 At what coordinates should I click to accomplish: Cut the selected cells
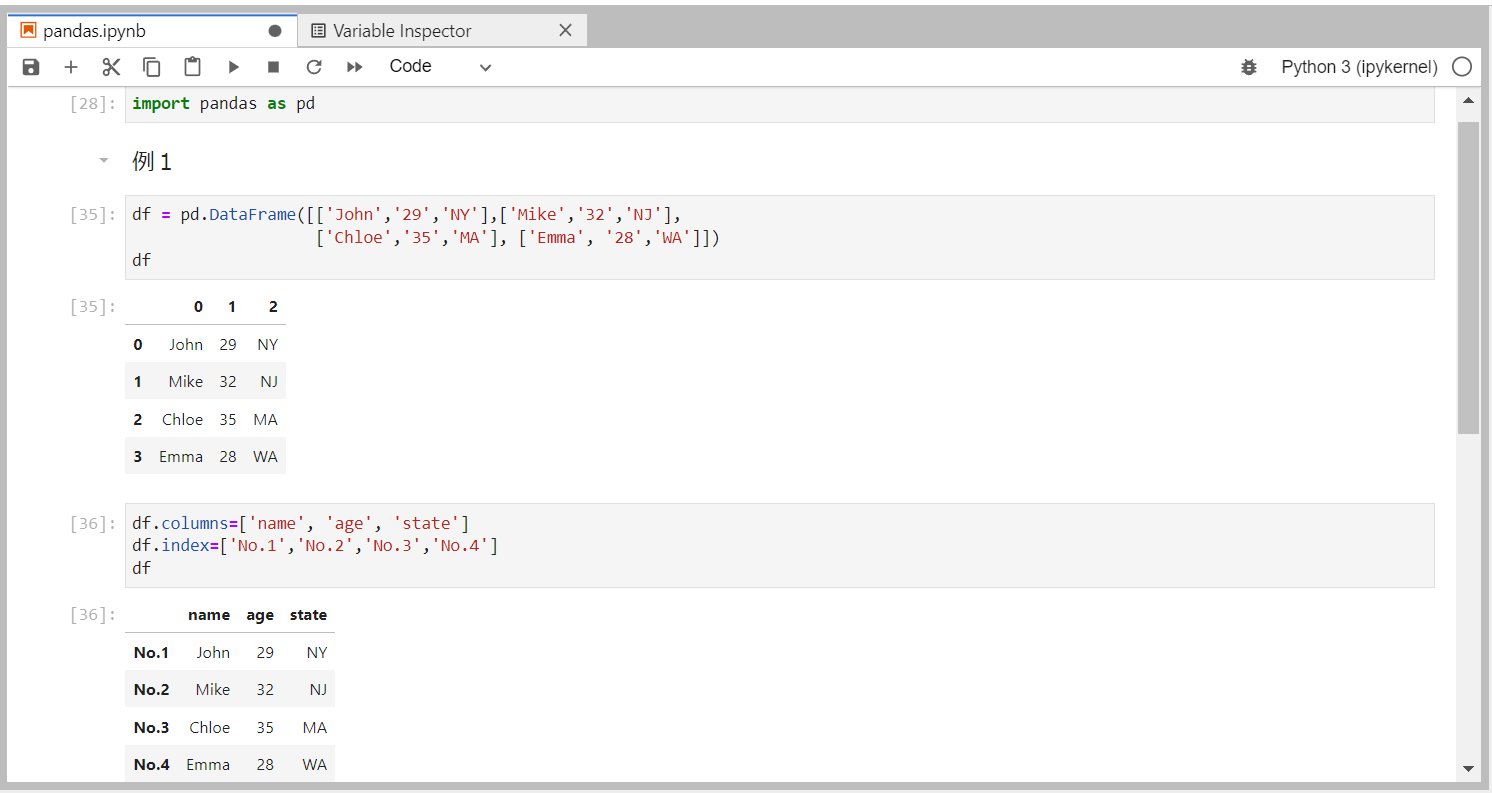111,67
